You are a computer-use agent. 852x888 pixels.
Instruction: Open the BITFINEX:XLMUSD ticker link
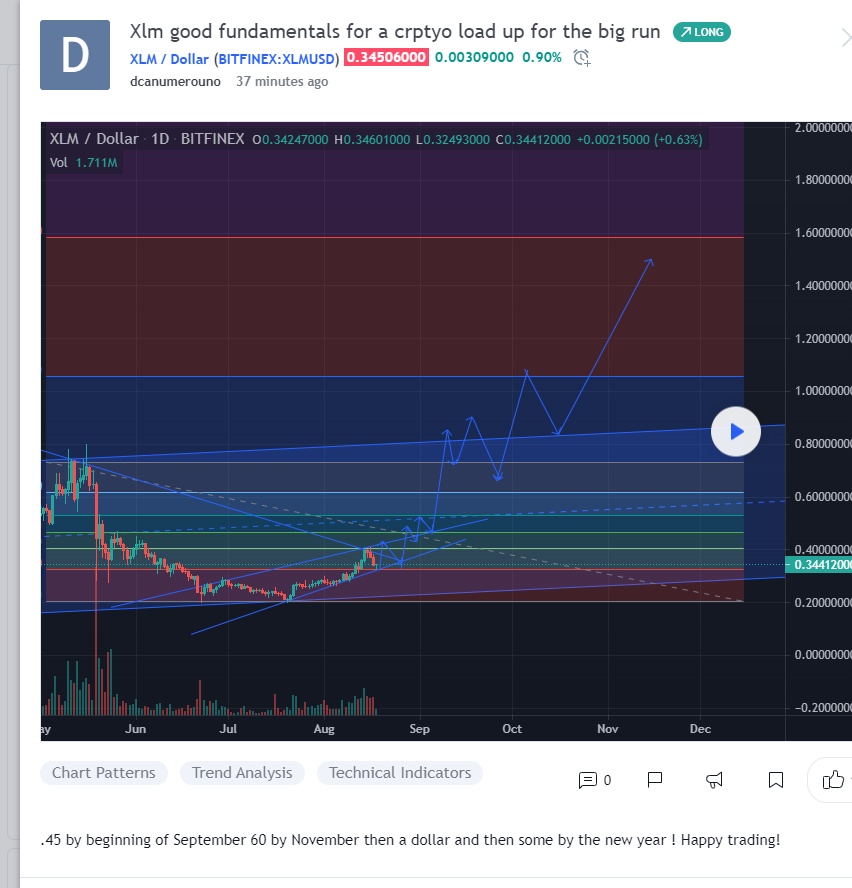(x=276, y=58)
